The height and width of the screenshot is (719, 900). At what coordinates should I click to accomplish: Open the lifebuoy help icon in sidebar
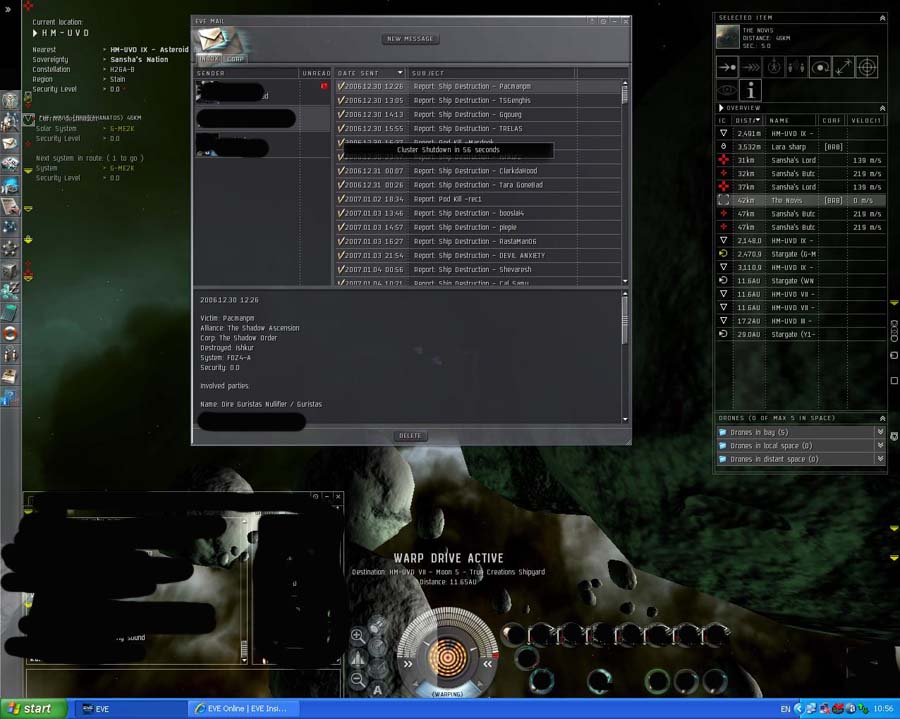[x=10, y=333]
